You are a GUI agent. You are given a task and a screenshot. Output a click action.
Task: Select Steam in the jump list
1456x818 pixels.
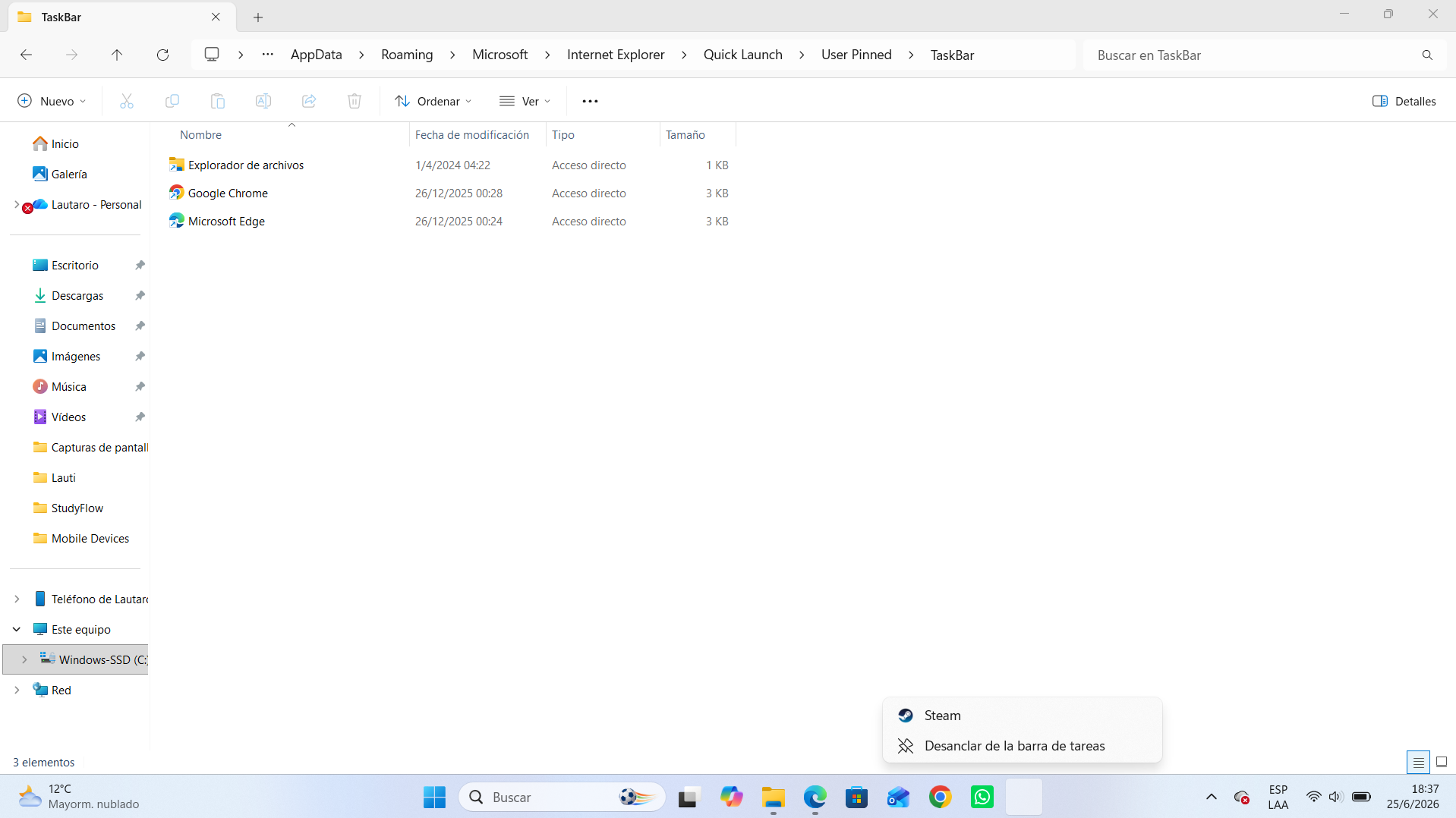(1023, 716)
